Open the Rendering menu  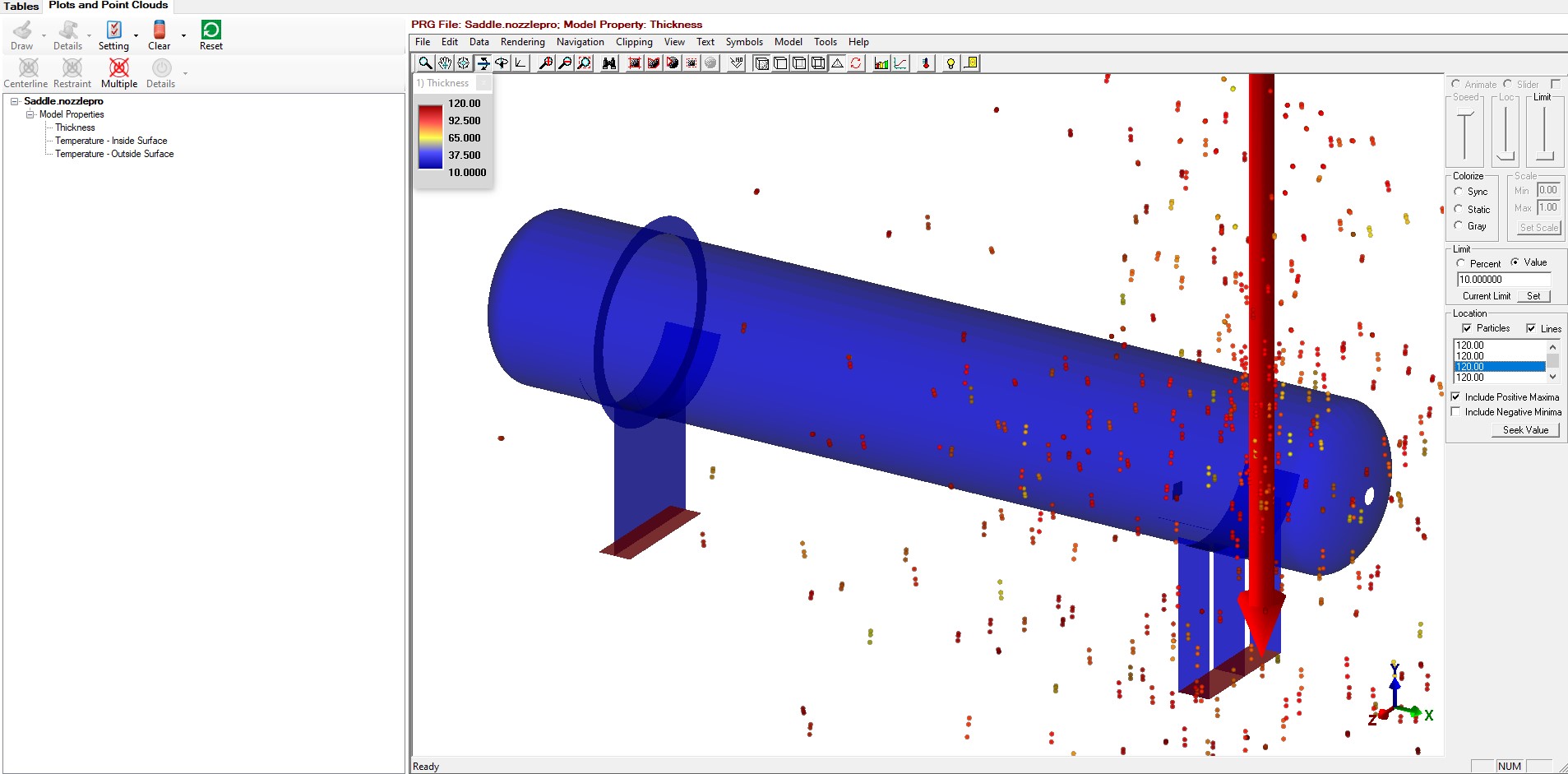[x=522, y=42]
